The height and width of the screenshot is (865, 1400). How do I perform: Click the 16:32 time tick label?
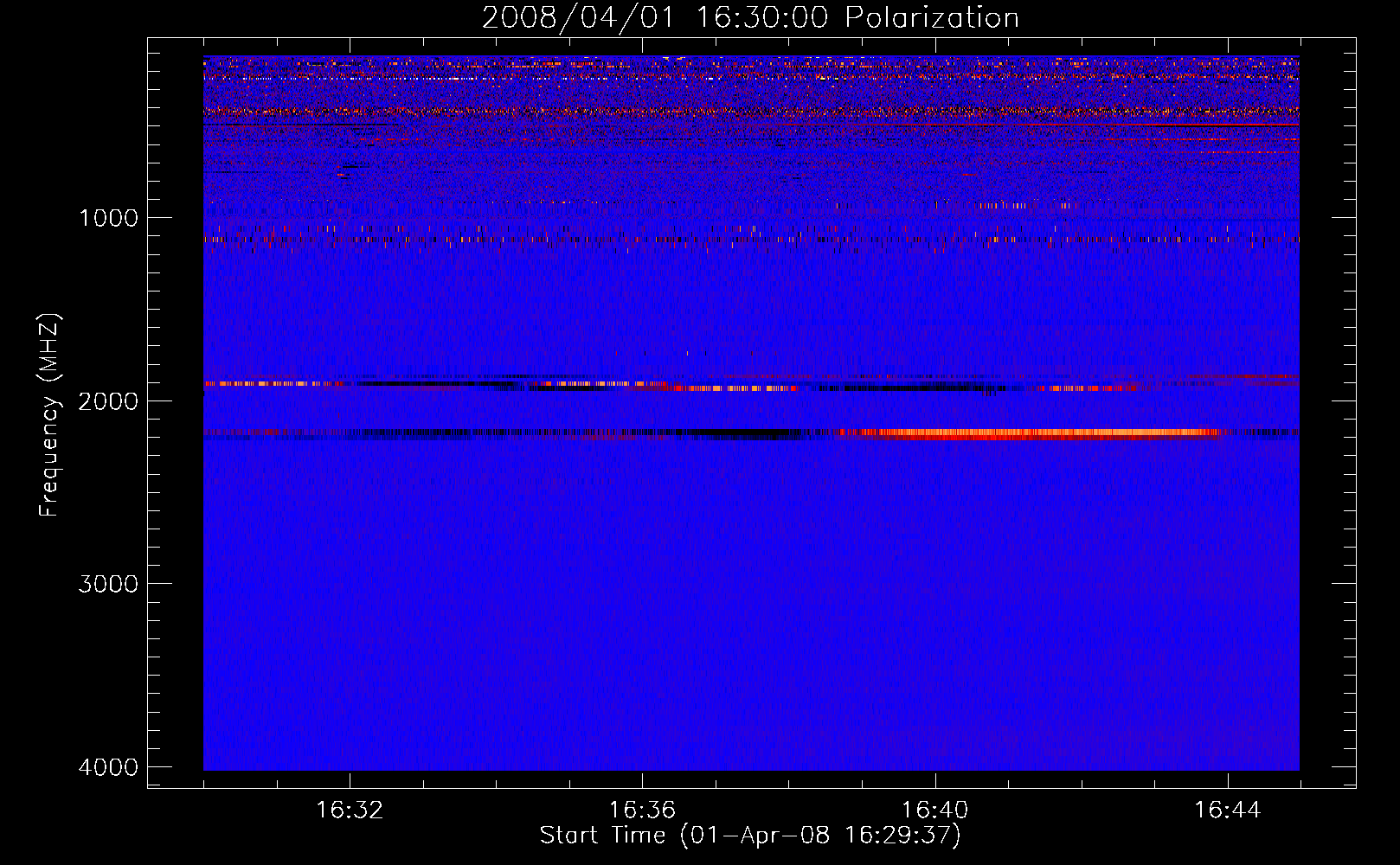point(350,811)
